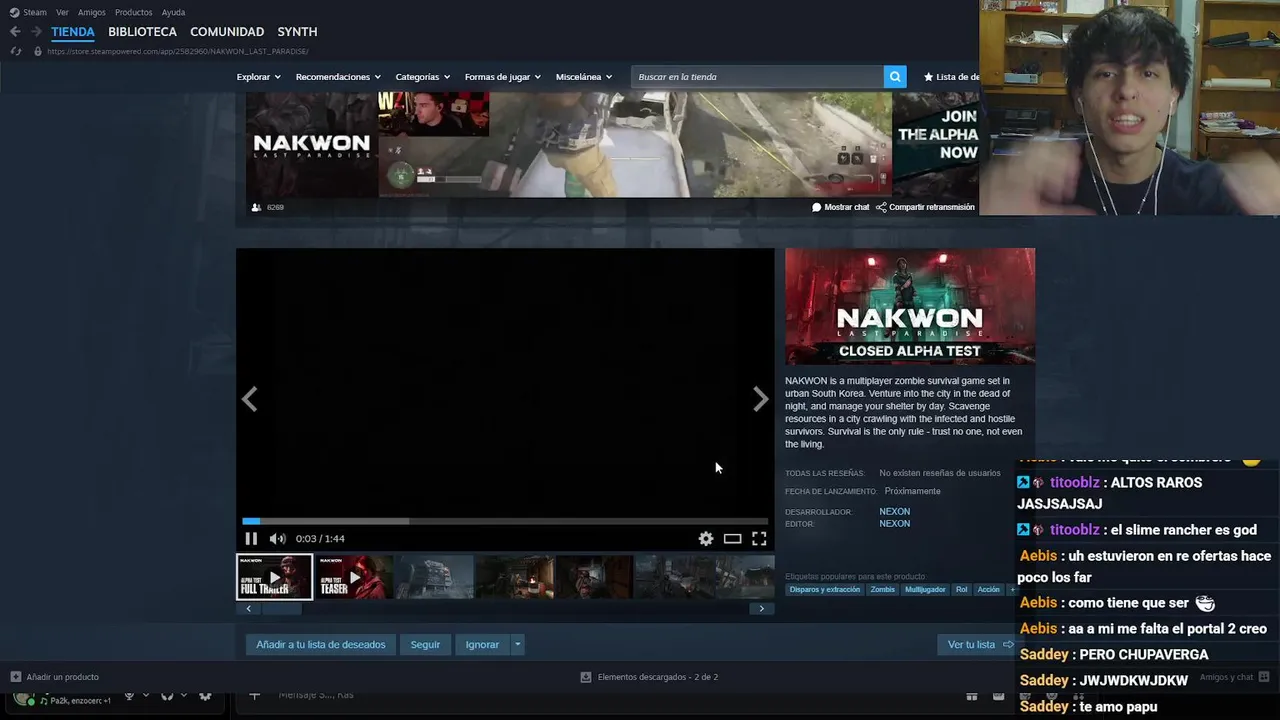Click the Acción tag
The image size is (1280, 720).
pyautogui.click(x=989, y=590)
